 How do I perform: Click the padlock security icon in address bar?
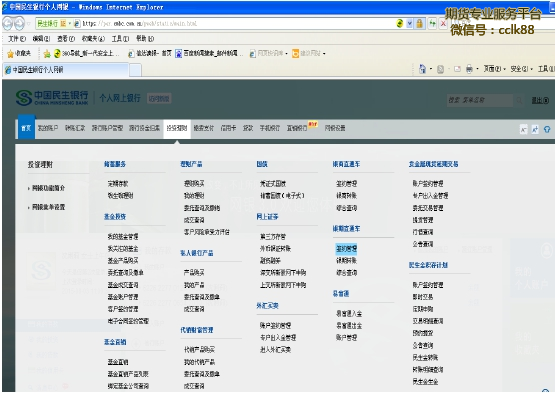click(420, 24)
